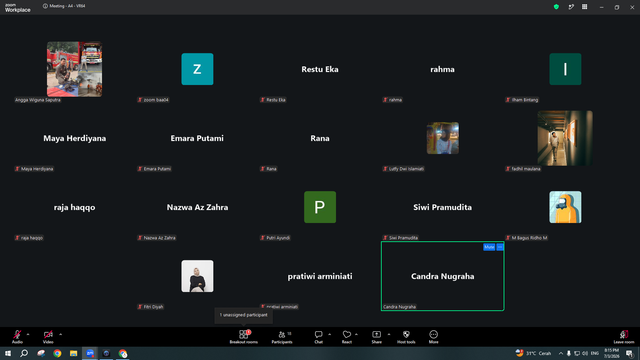640x360 pixels.
Task: Open File Explorer from the taskbar
Action: tap(73, 353)
